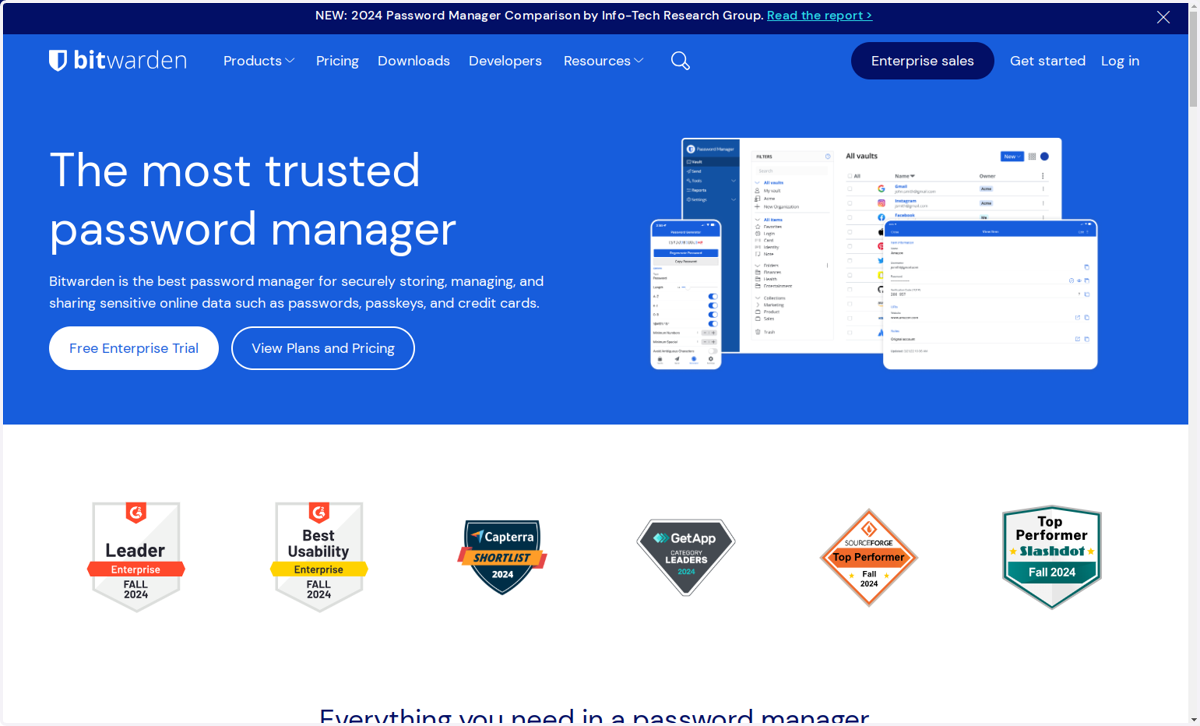Click the SourceForge Top Performer badge

[x=869, y=557]
